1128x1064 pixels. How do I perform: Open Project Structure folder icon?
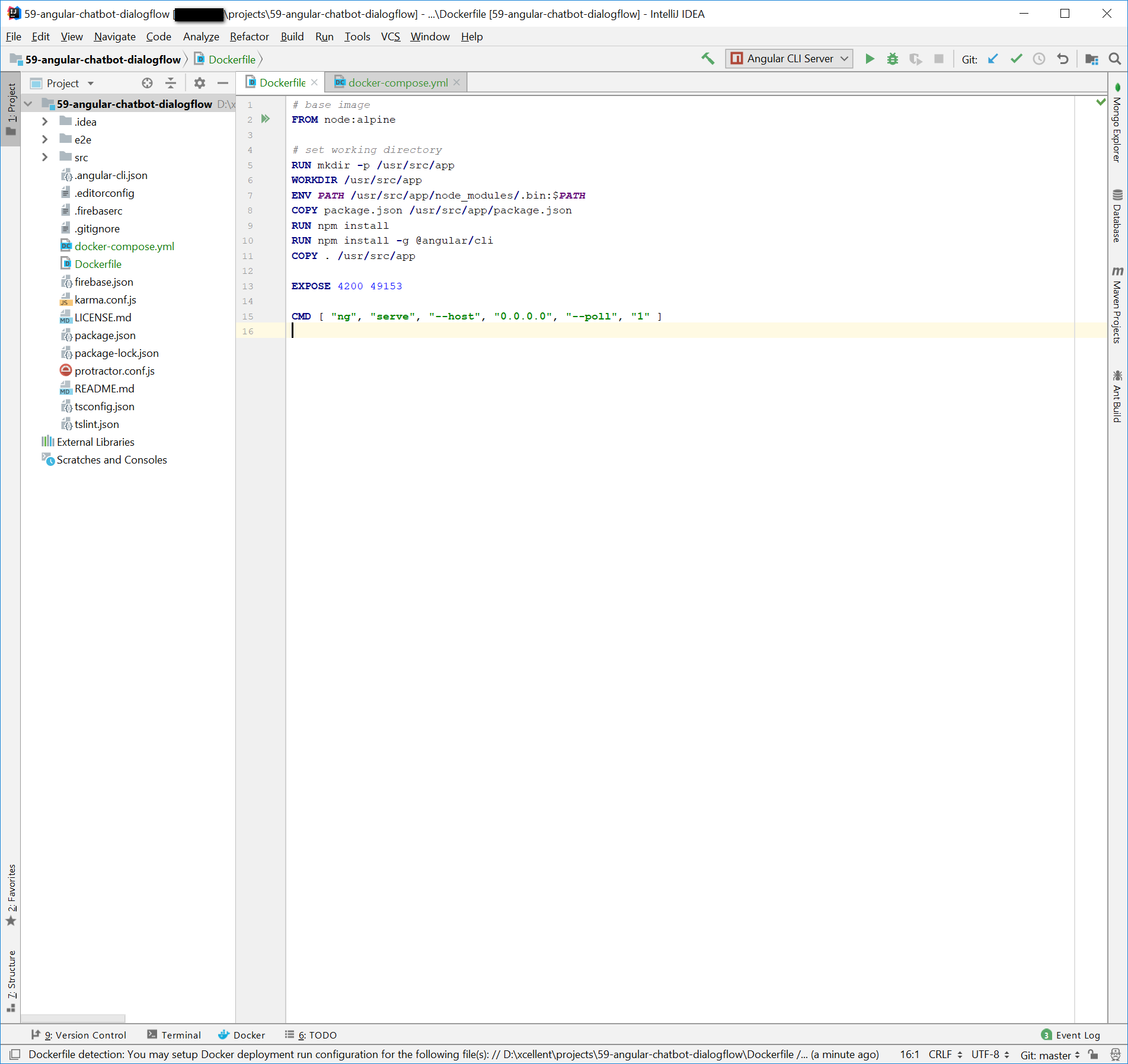click(1092, 59)
